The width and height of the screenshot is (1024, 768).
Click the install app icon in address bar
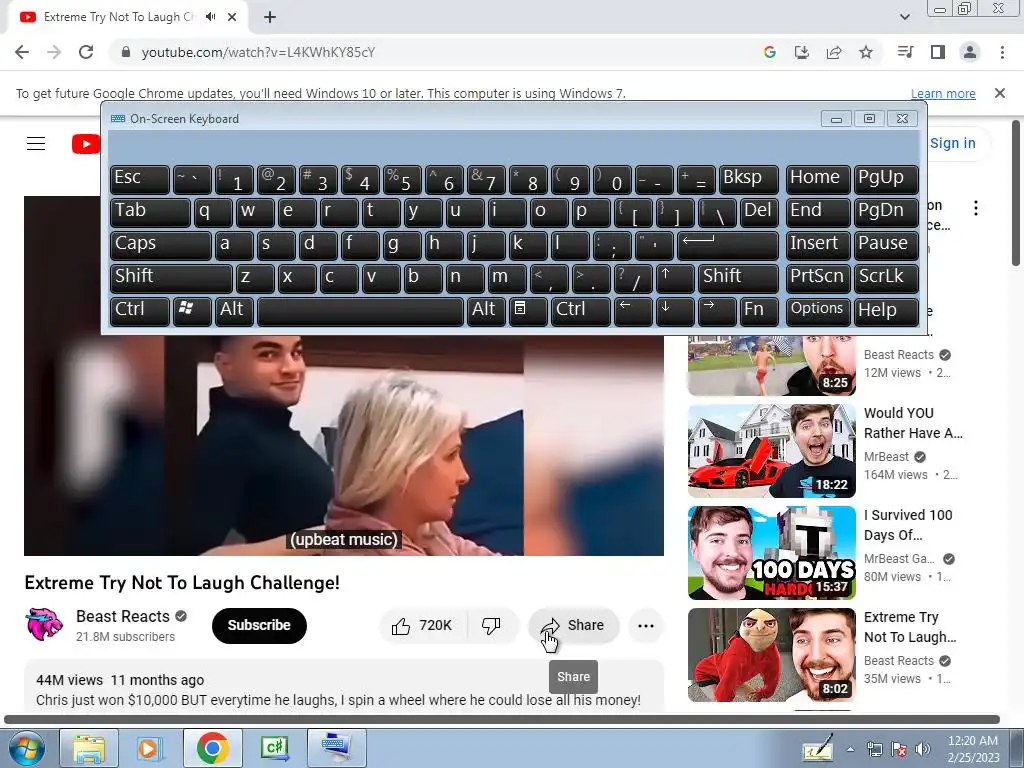pos(802,52)
